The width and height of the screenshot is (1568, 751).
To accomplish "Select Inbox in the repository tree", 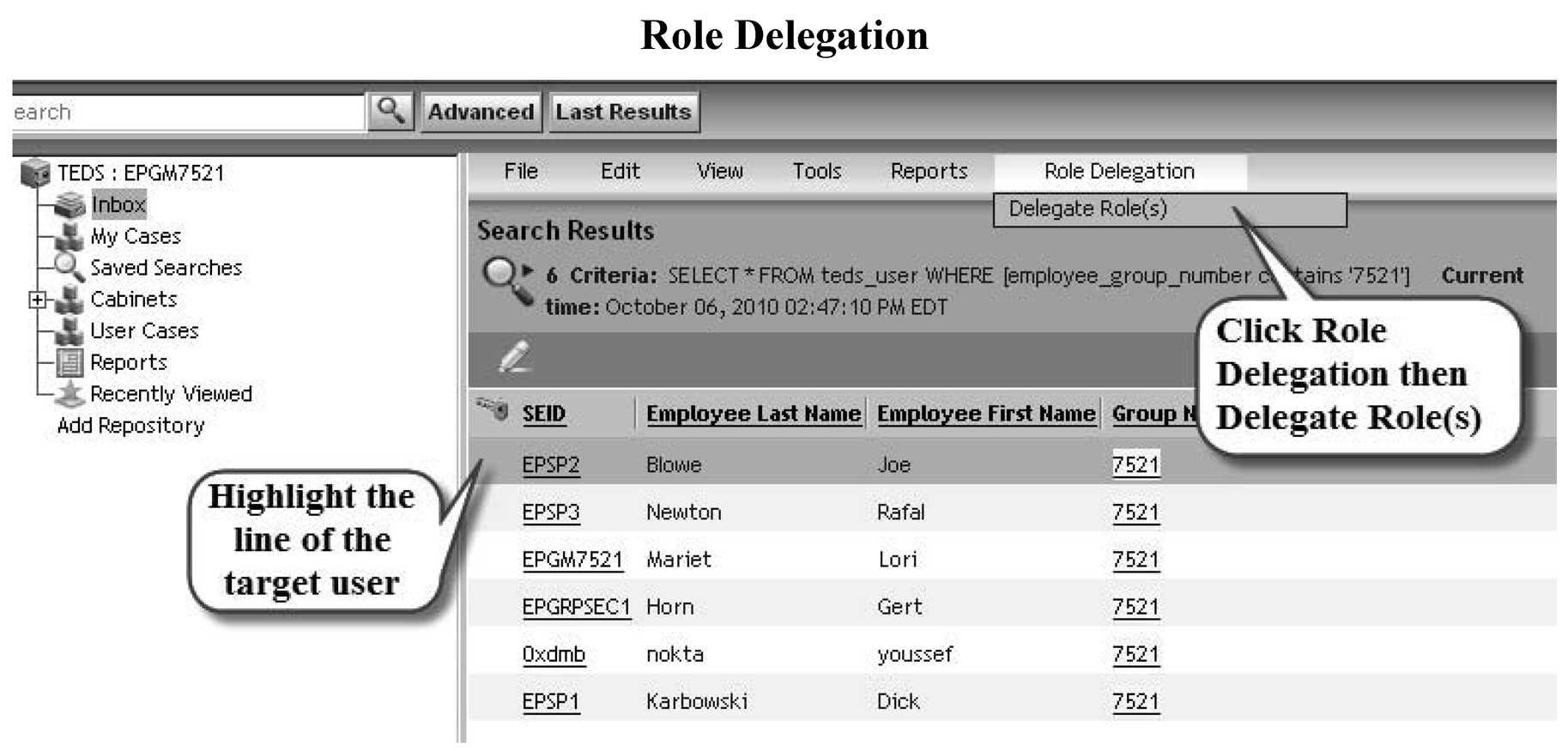I will [x=118, y=204].
